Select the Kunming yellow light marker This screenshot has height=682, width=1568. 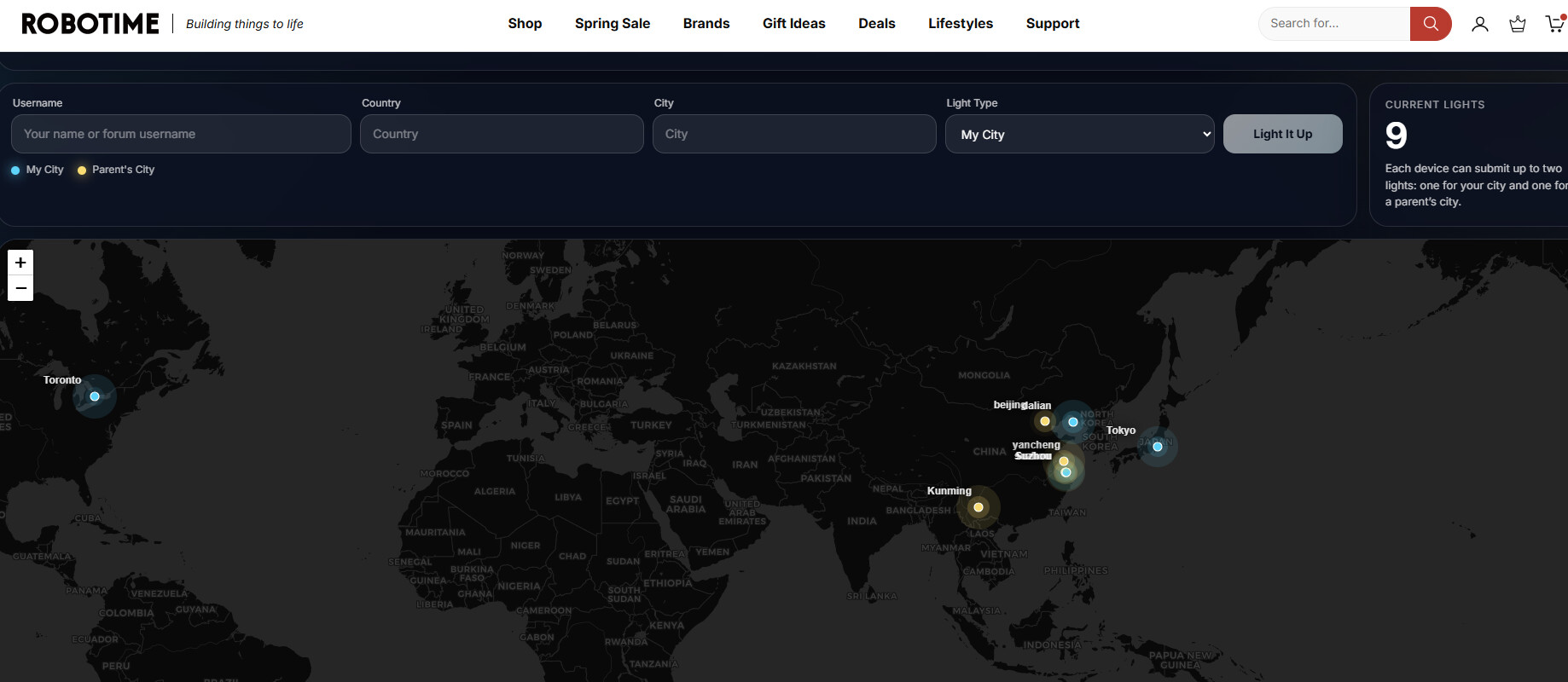979,507
